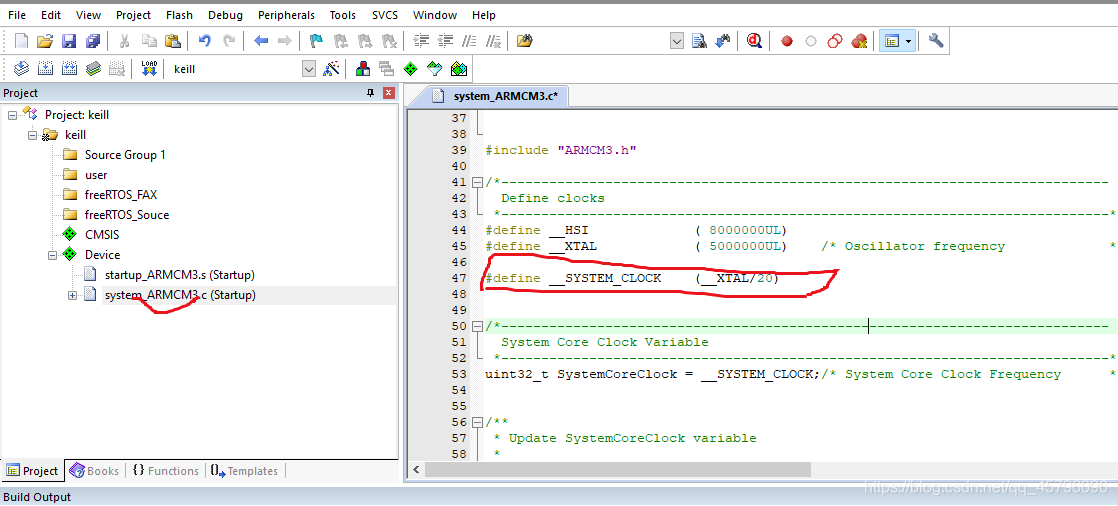The height and width of the screenshot is (506, 1118).
Task: Select the CMSIS component group
Action: (102, 234)
